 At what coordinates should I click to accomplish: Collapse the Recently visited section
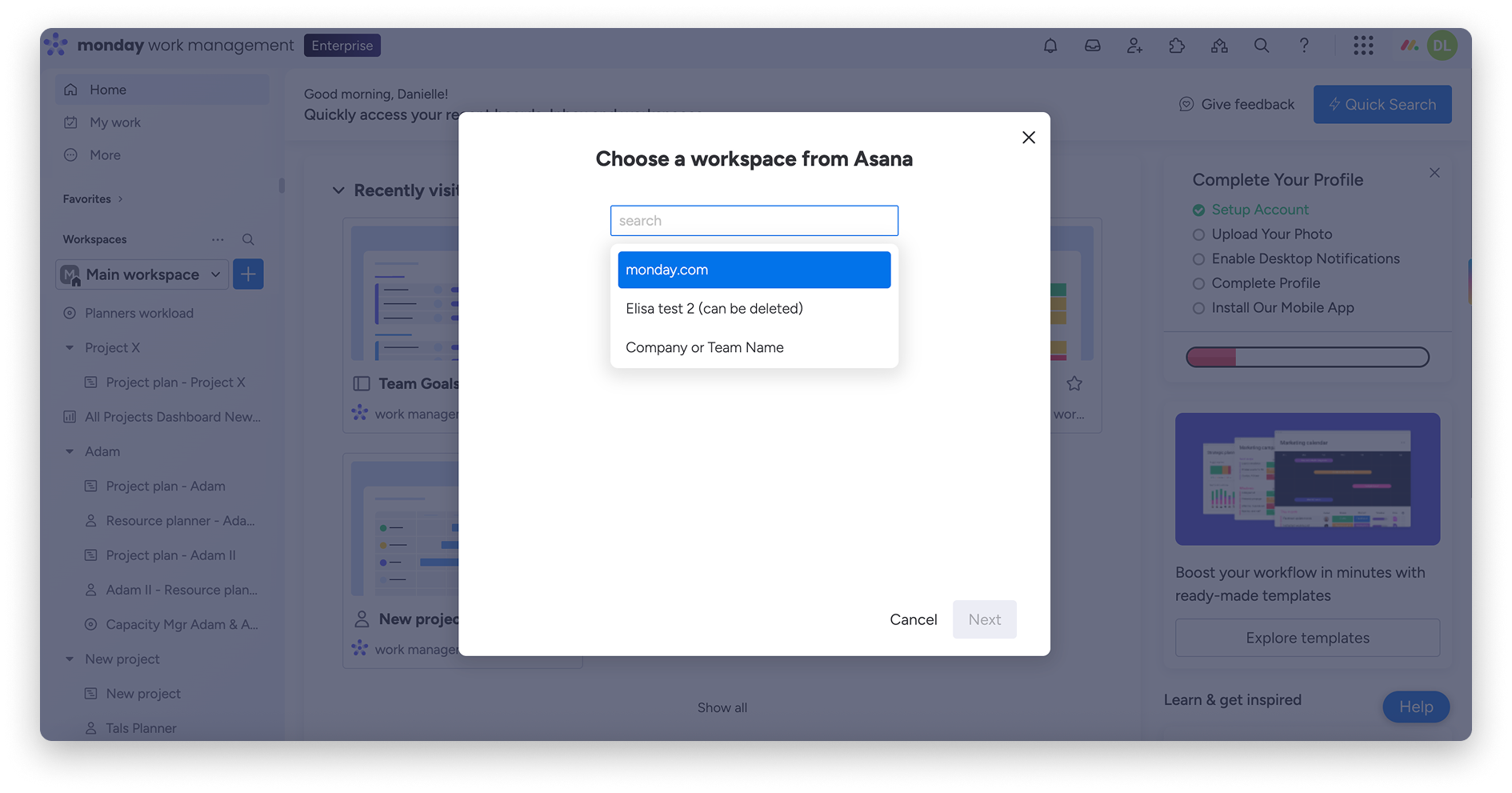click(x=338, y=190)
